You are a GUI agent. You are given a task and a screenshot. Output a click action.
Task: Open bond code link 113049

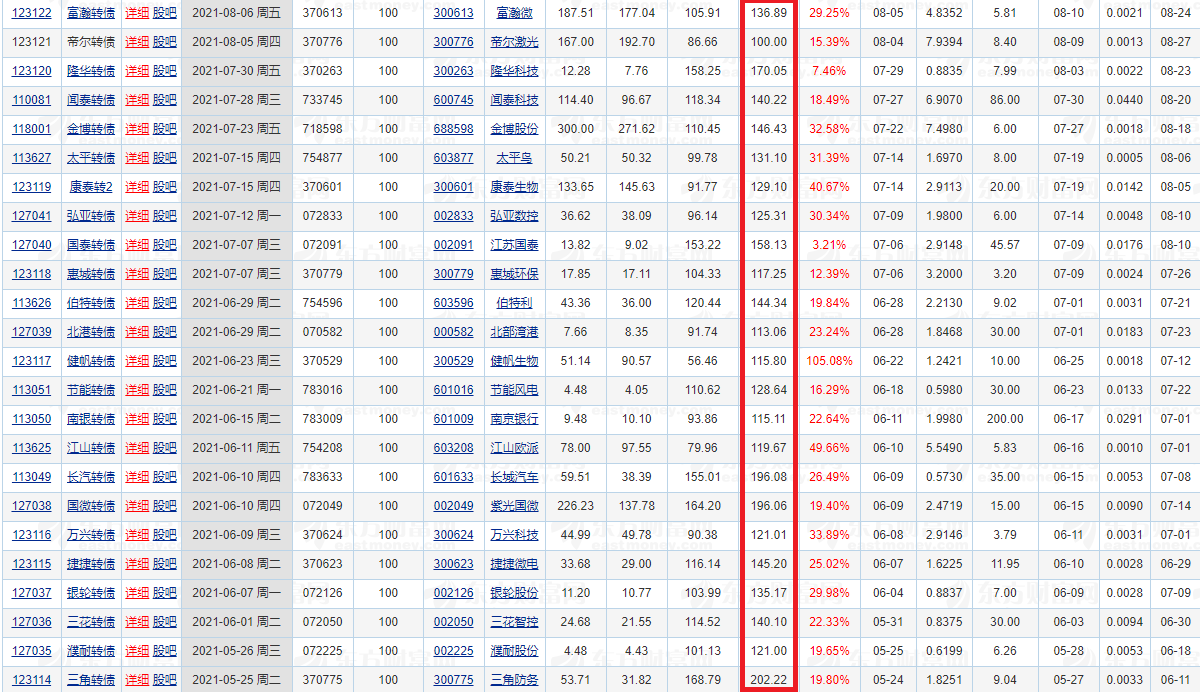point(31,477)
